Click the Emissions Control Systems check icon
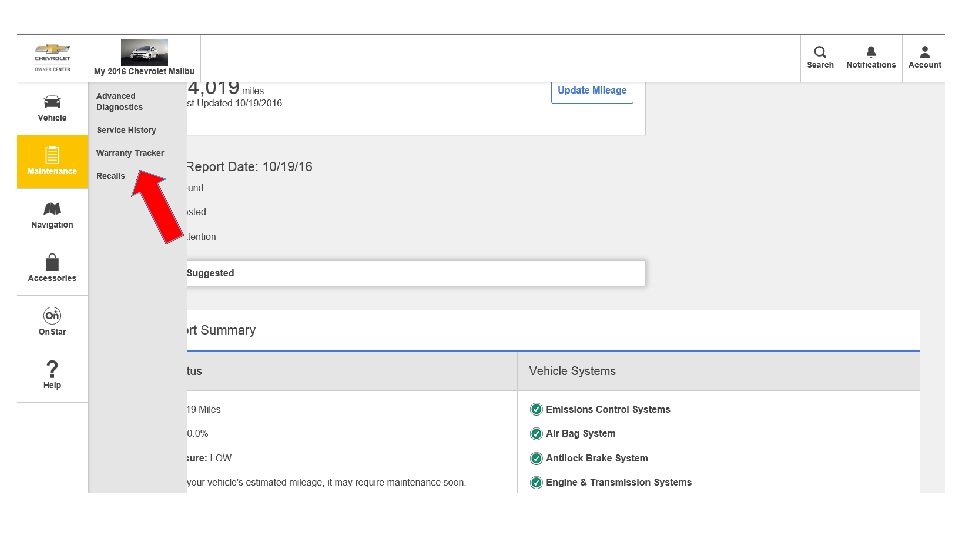The image size is (960, 540). tap(536, 410)
